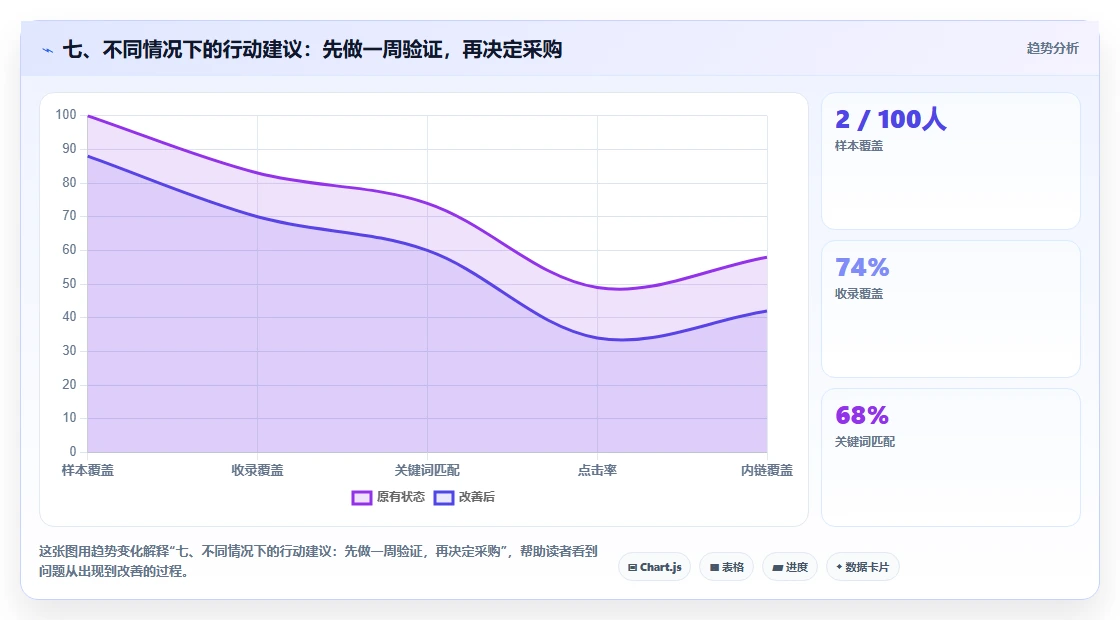The image size is (1120, 620).
Task: Click the chart description paragraph text
Action: (x=318, y=561)
